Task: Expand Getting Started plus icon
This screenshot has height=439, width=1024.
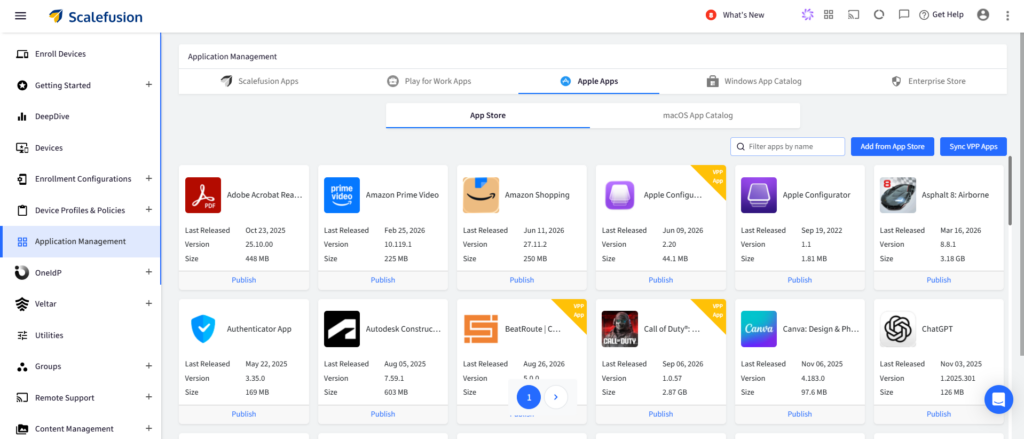Action: click(x=148, y=85)
